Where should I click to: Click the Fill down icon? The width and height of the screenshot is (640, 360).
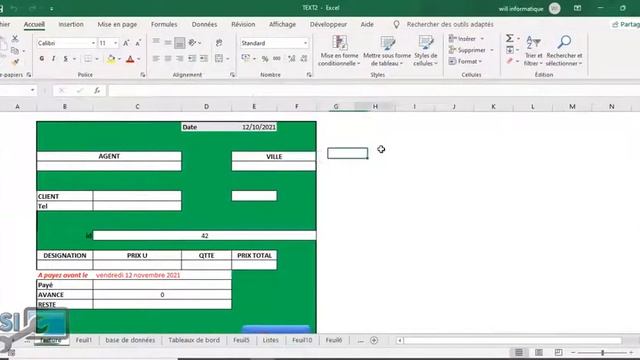tap(510, 50)
